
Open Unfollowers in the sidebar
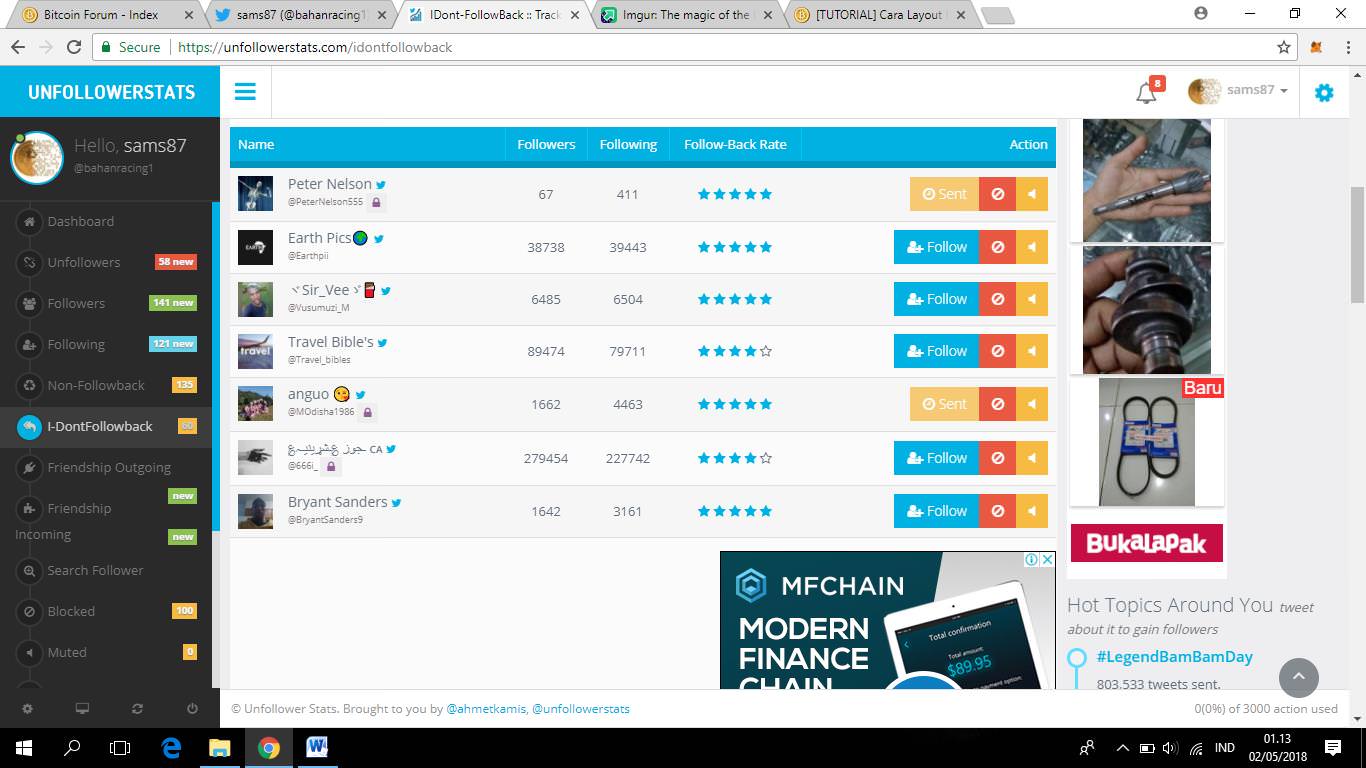pyautogui.click(x=83, y=263)
